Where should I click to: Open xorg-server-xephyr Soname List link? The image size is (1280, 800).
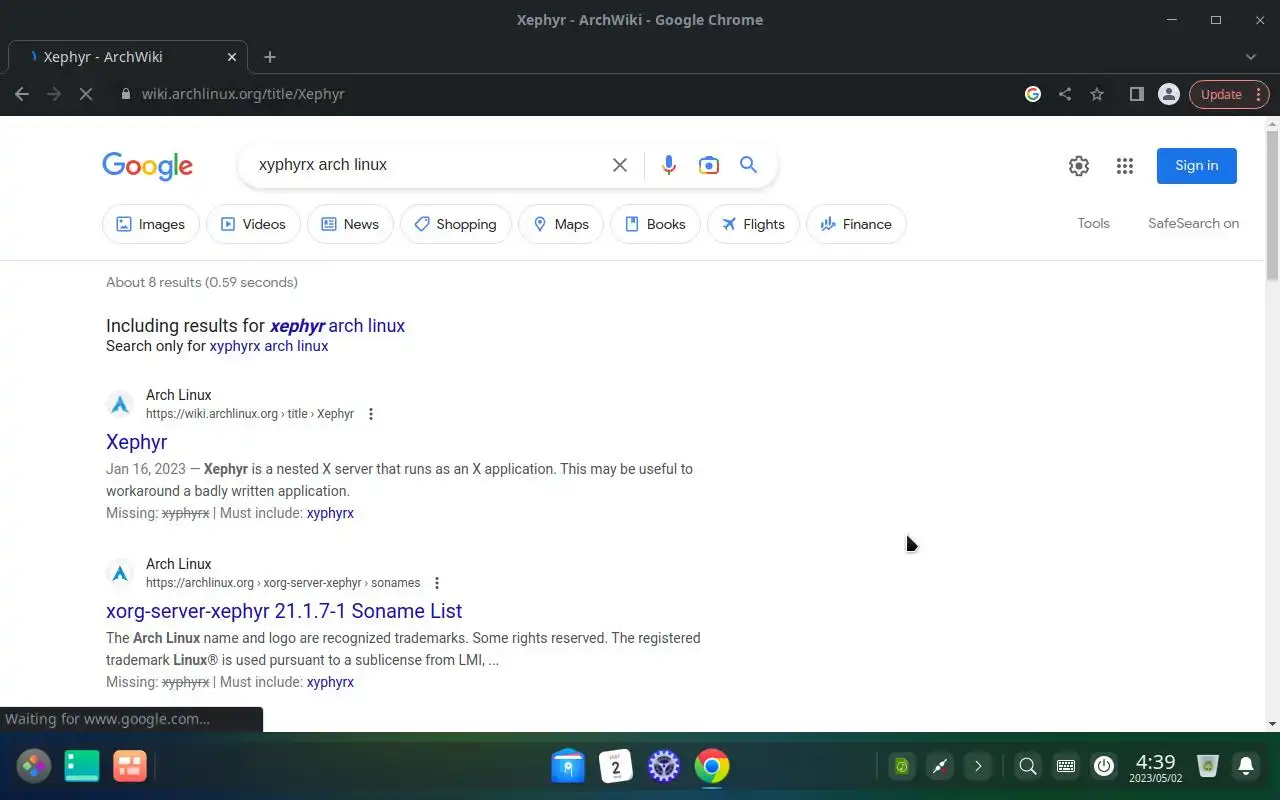[284, 611]
